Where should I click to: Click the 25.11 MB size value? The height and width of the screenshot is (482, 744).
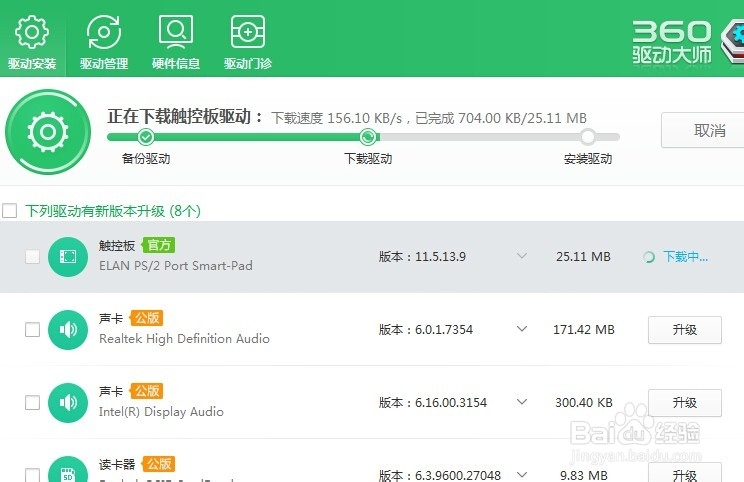pos(583,257)
